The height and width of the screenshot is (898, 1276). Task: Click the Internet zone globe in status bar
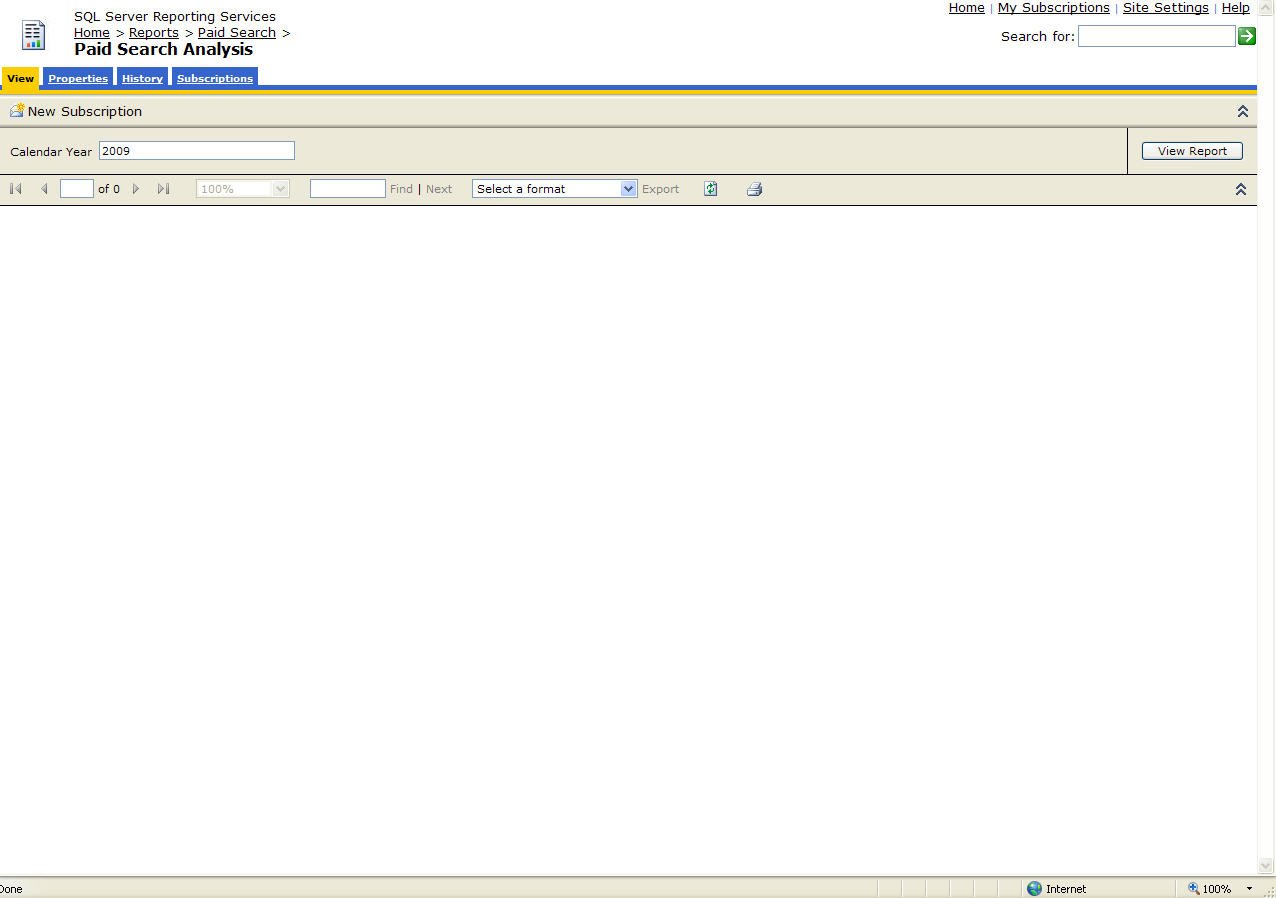[x=1034, y=888]
